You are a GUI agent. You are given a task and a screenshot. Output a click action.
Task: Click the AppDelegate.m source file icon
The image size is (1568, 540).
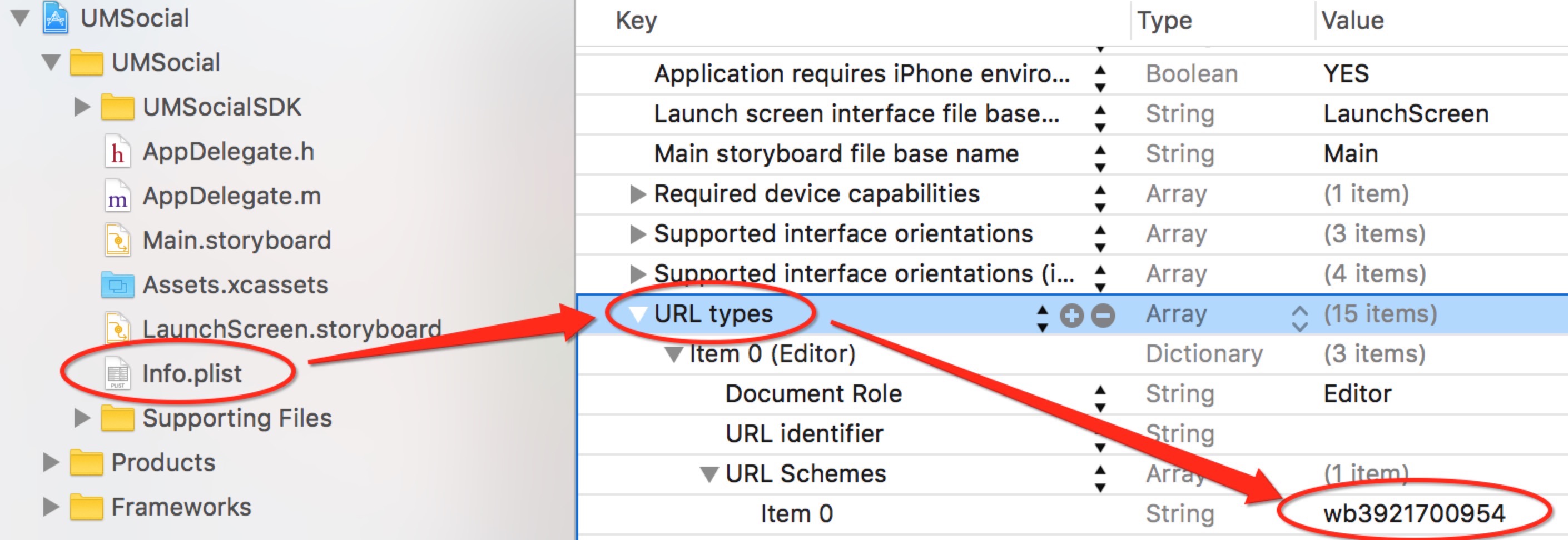pos(117,197)
